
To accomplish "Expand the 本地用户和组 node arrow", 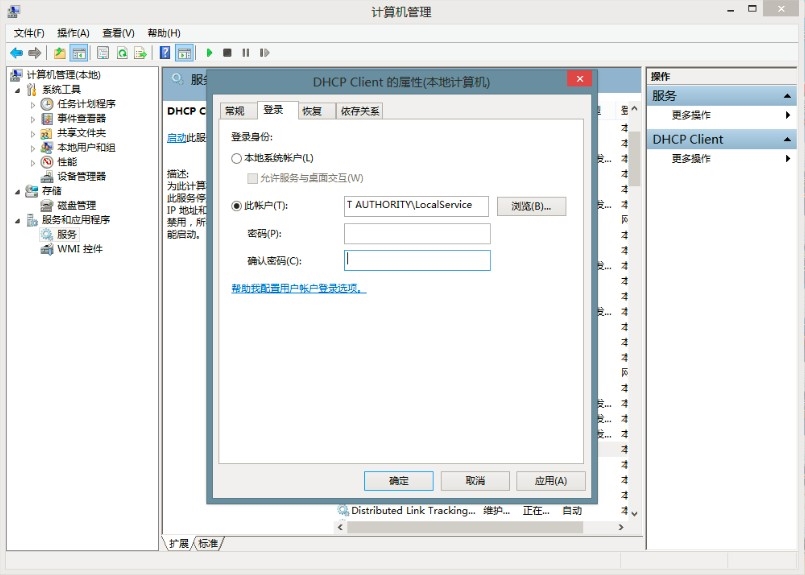I will 33,148.
